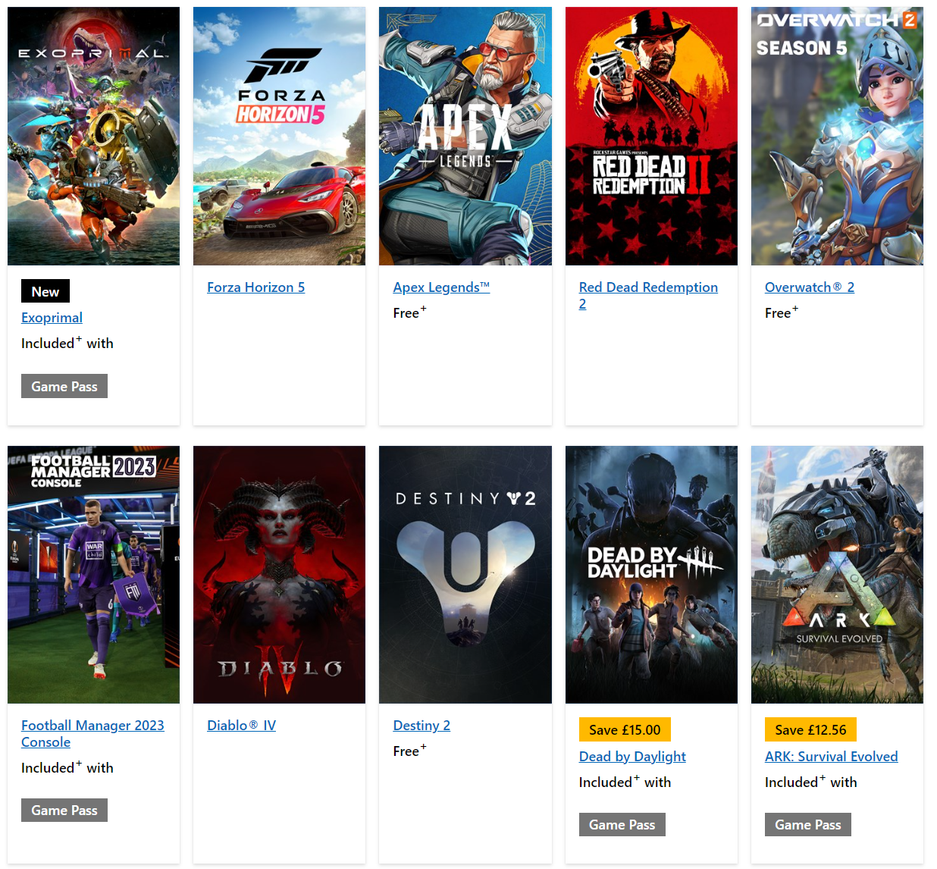Screen dimensions: 937x869
Task: Follow the Destiny 2 title link
Action: coord(421,726)
